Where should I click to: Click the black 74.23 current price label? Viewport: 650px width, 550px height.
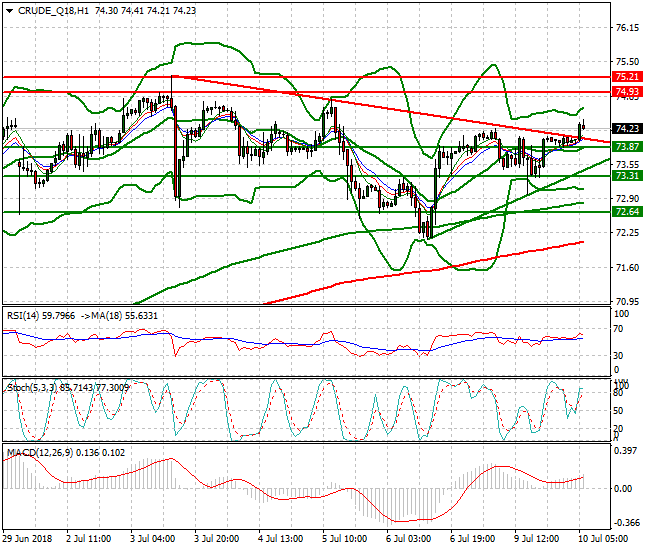coord(627,129)
